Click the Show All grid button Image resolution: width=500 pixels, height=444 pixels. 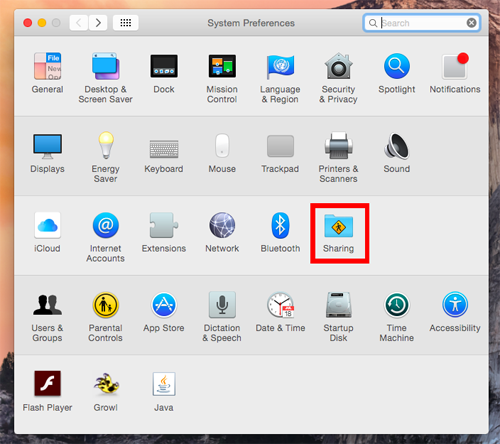click(x=125, y=23)
